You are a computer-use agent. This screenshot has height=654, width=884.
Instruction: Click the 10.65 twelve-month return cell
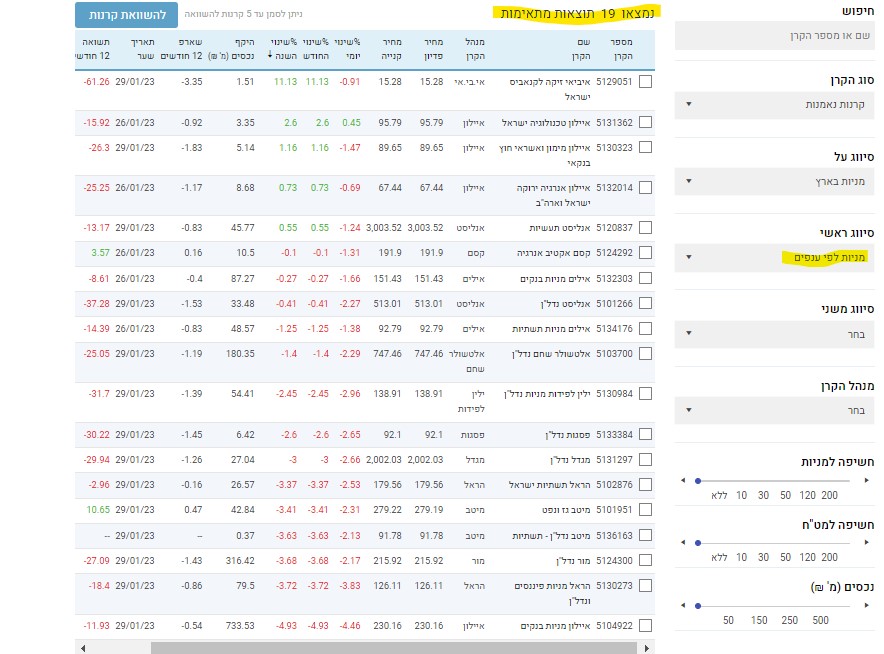(x=98, y=510)
